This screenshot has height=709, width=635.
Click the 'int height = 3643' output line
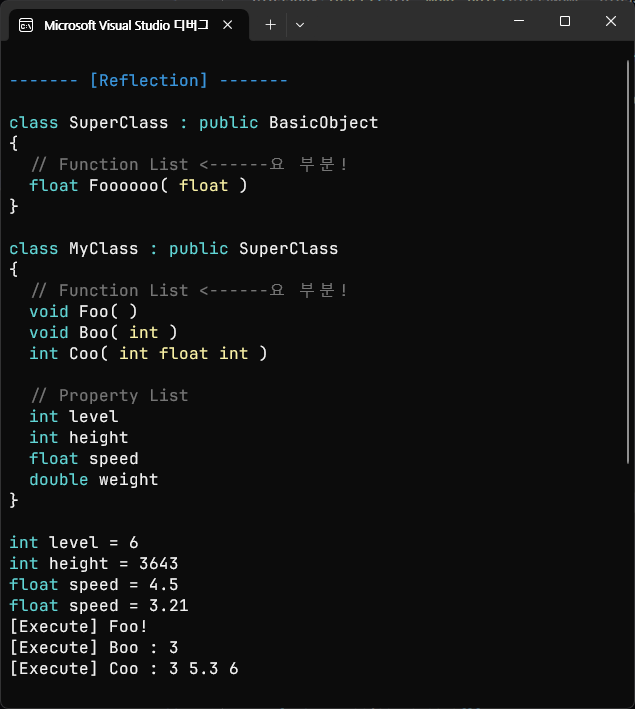tap(93, 563)
